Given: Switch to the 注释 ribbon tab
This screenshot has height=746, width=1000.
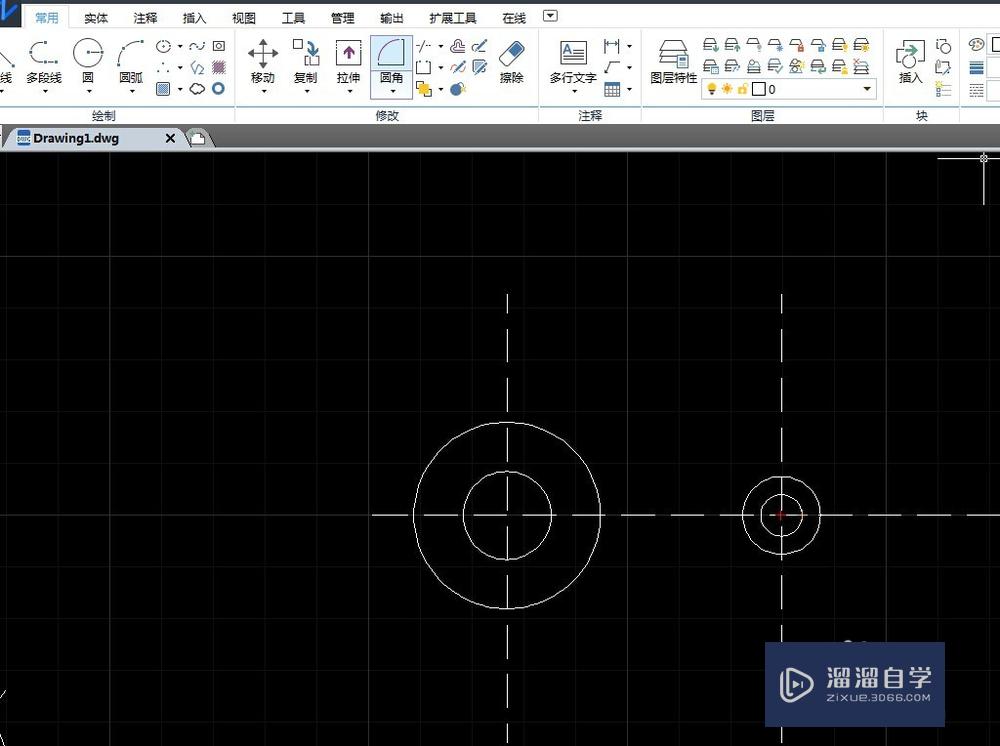Looking at the screenshot, I should (145, 18).
